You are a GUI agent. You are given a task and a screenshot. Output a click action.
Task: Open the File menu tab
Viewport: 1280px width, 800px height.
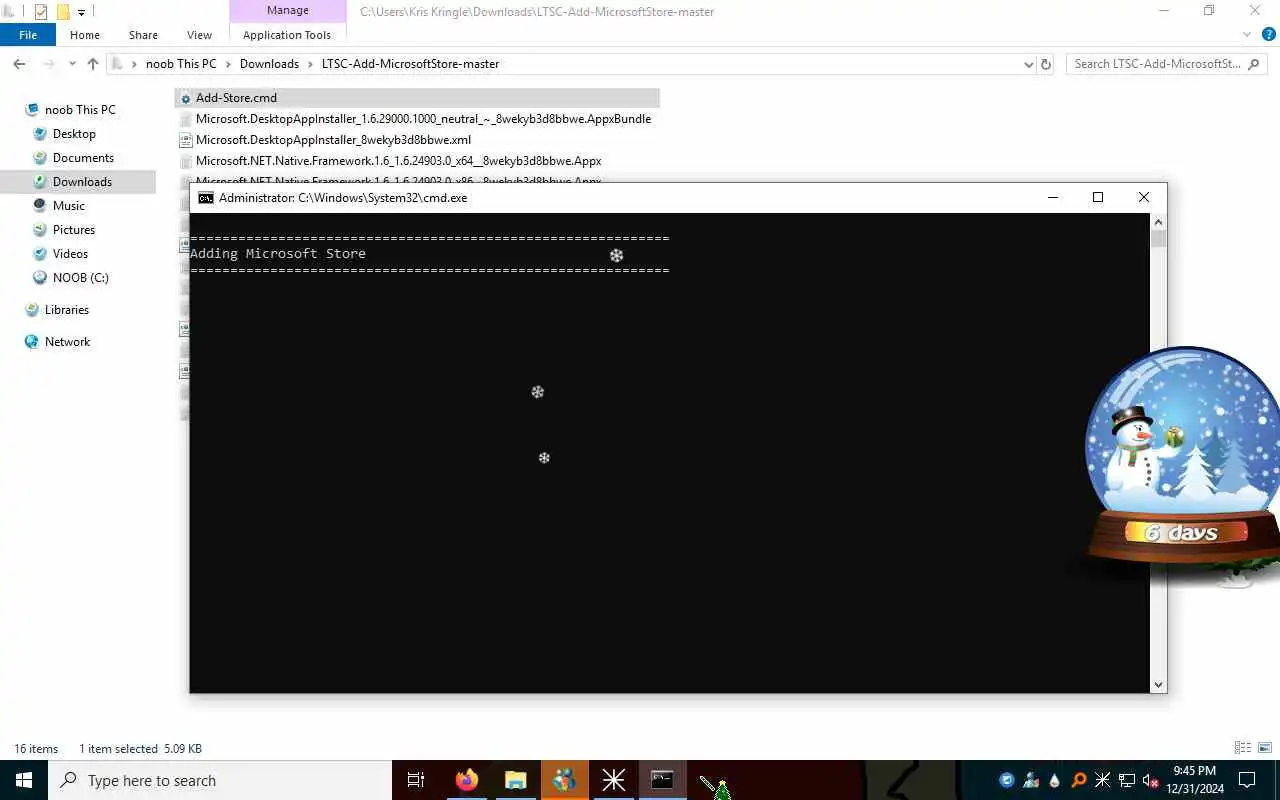[28, 35]
